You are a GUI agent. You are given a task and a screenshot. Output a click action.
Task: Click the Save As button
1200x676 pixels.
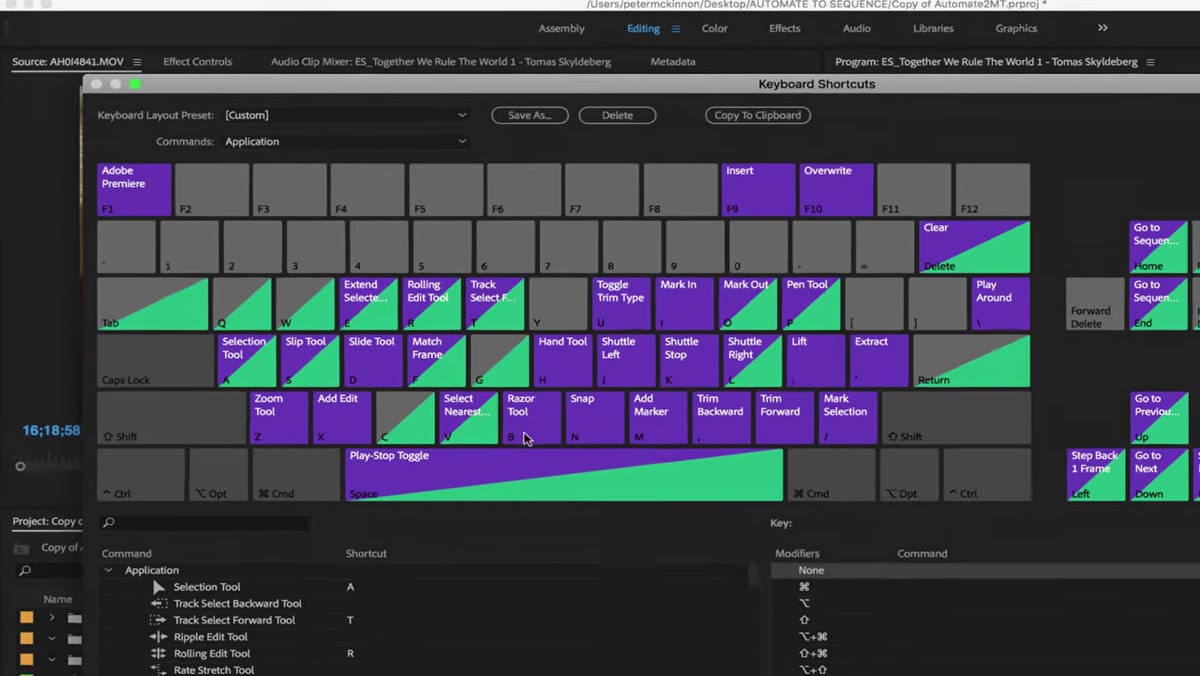click(x=530, y=115)
